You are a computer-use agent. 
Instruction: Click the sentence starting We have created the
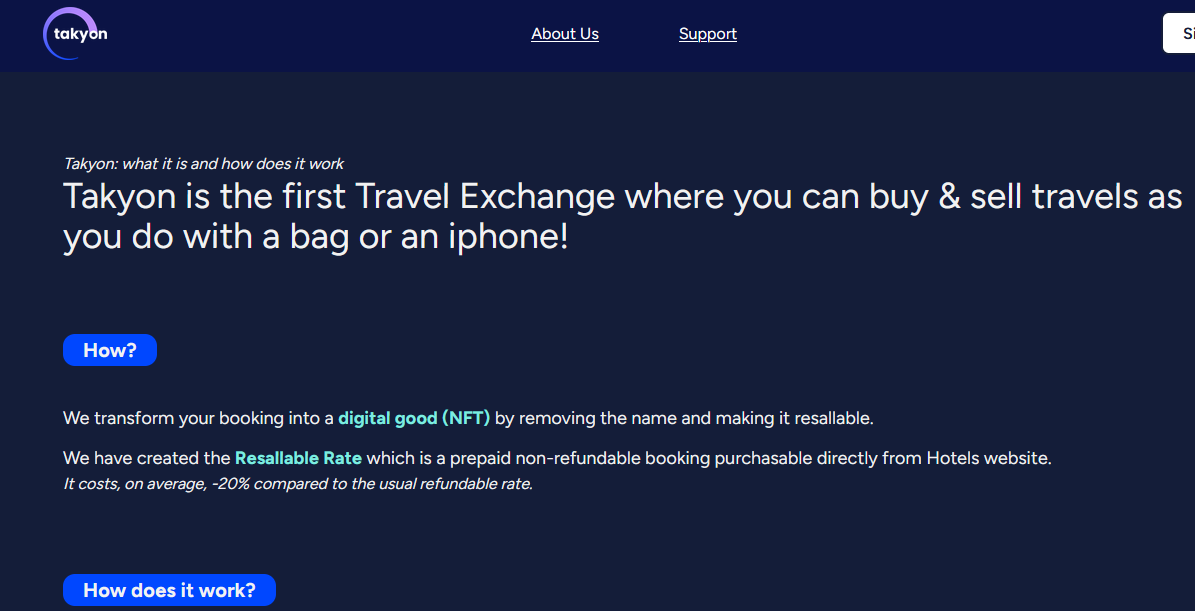(557, 459)
